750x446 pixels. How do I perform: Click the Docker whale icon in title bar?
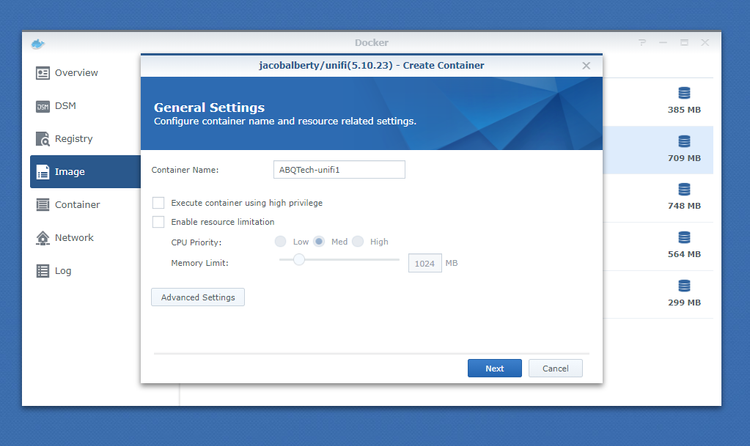click(38, 44)
